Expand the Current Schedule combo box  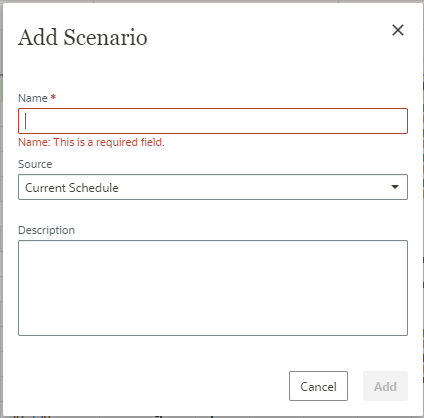[x=213, y=187]
